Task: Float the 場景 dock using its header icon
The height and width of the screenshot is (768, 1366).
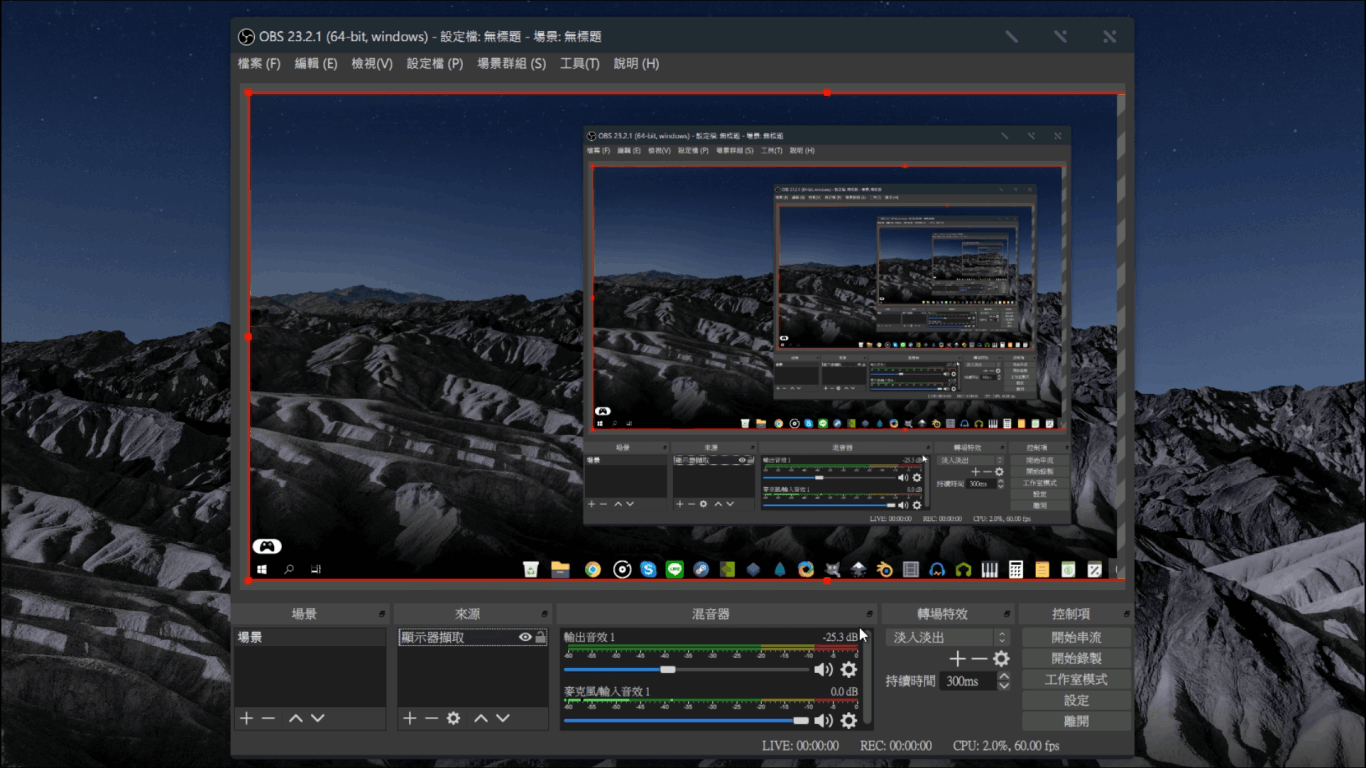Action: [x=382, y=614]
